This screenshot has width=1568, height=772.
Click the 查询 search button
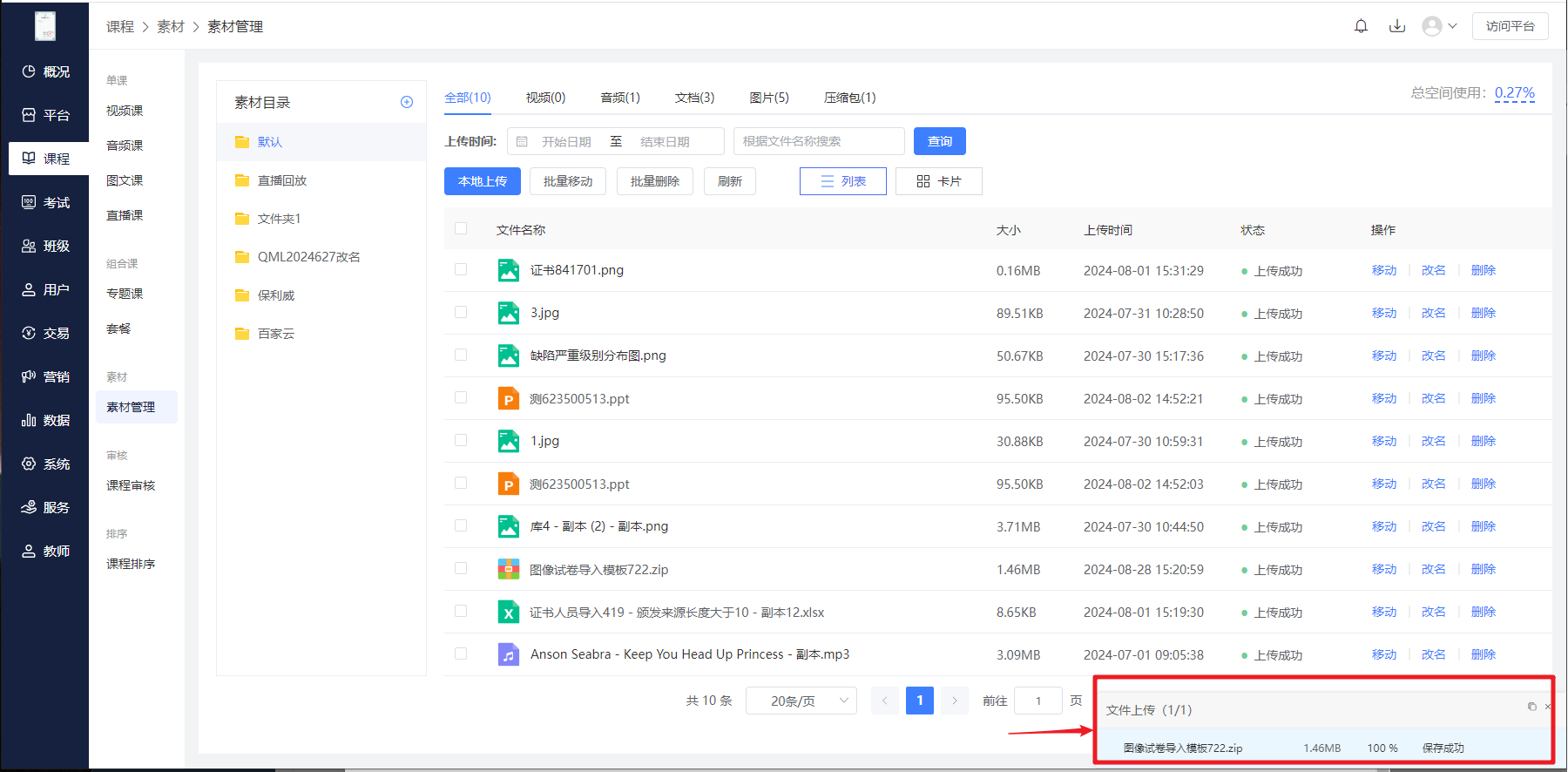940,141
